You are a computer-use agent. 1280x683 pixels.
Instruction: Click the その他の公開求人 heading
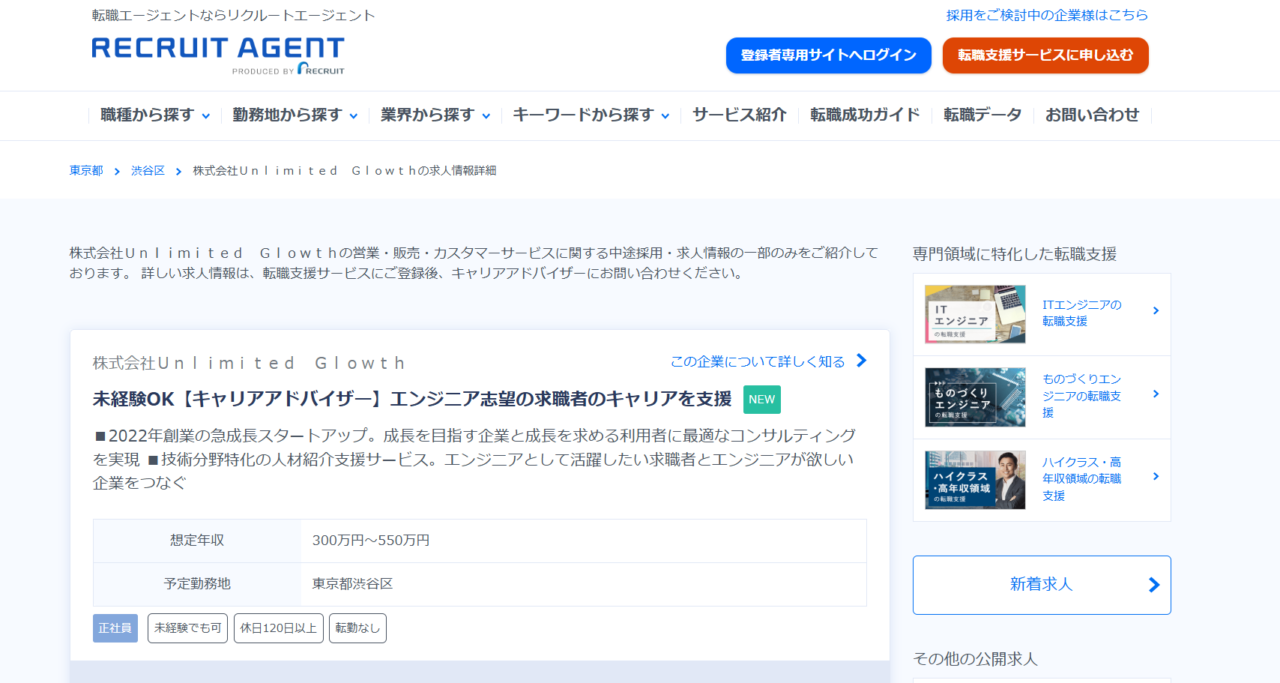[975, 659]
